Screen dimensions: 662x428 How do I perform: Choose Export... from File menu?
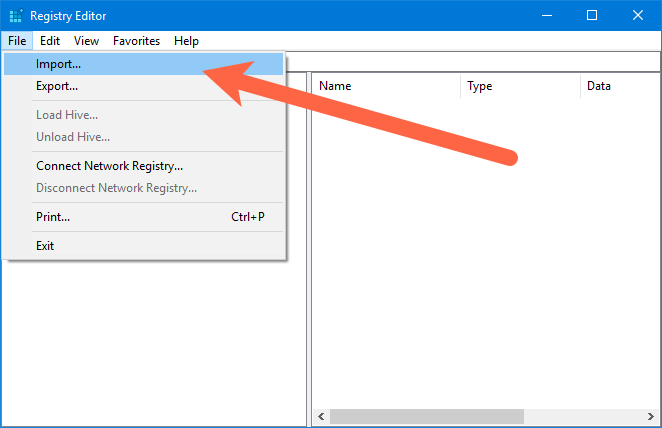coord(144,86)
